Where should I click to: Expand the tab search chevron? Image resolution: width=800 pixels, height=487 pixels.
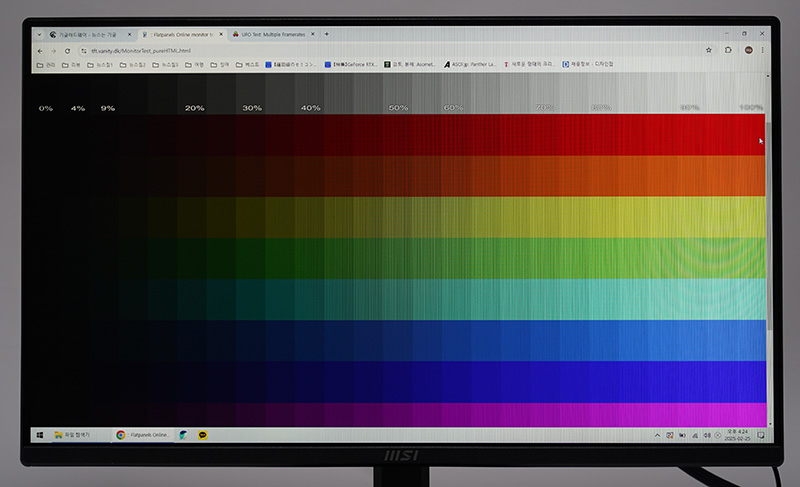pyautogui.click(x=39, y=35)
